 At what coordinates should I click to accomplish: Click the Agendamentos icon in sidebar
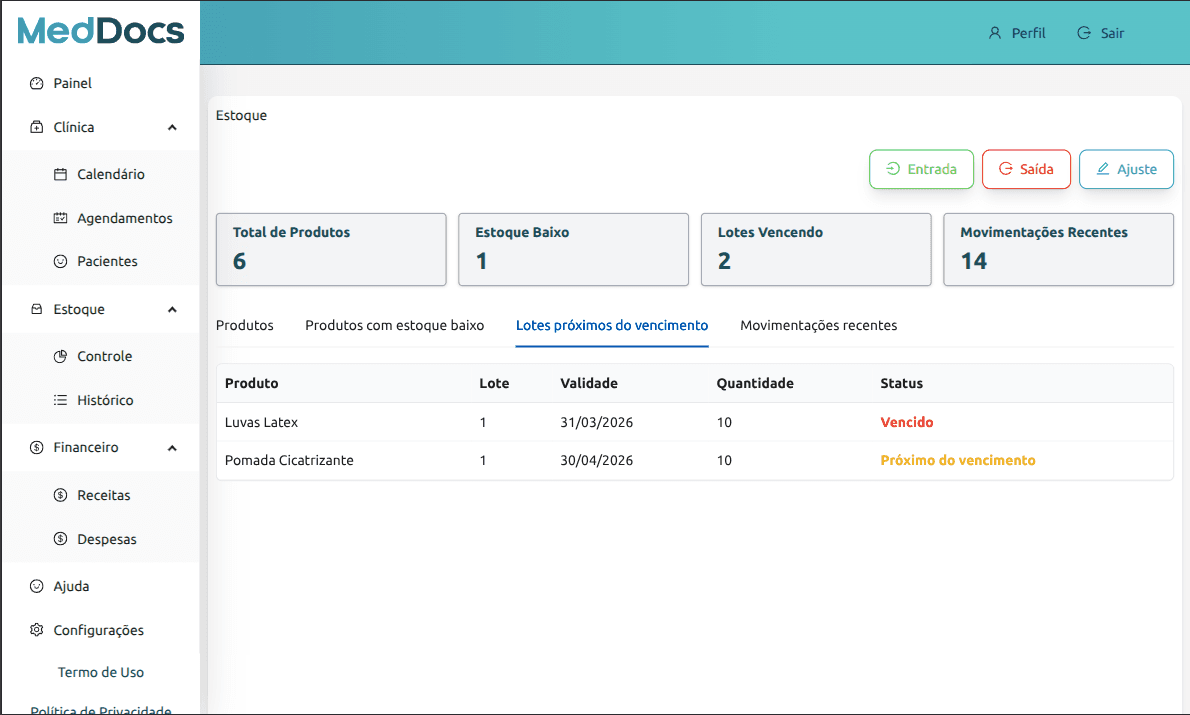coord(60,218)
